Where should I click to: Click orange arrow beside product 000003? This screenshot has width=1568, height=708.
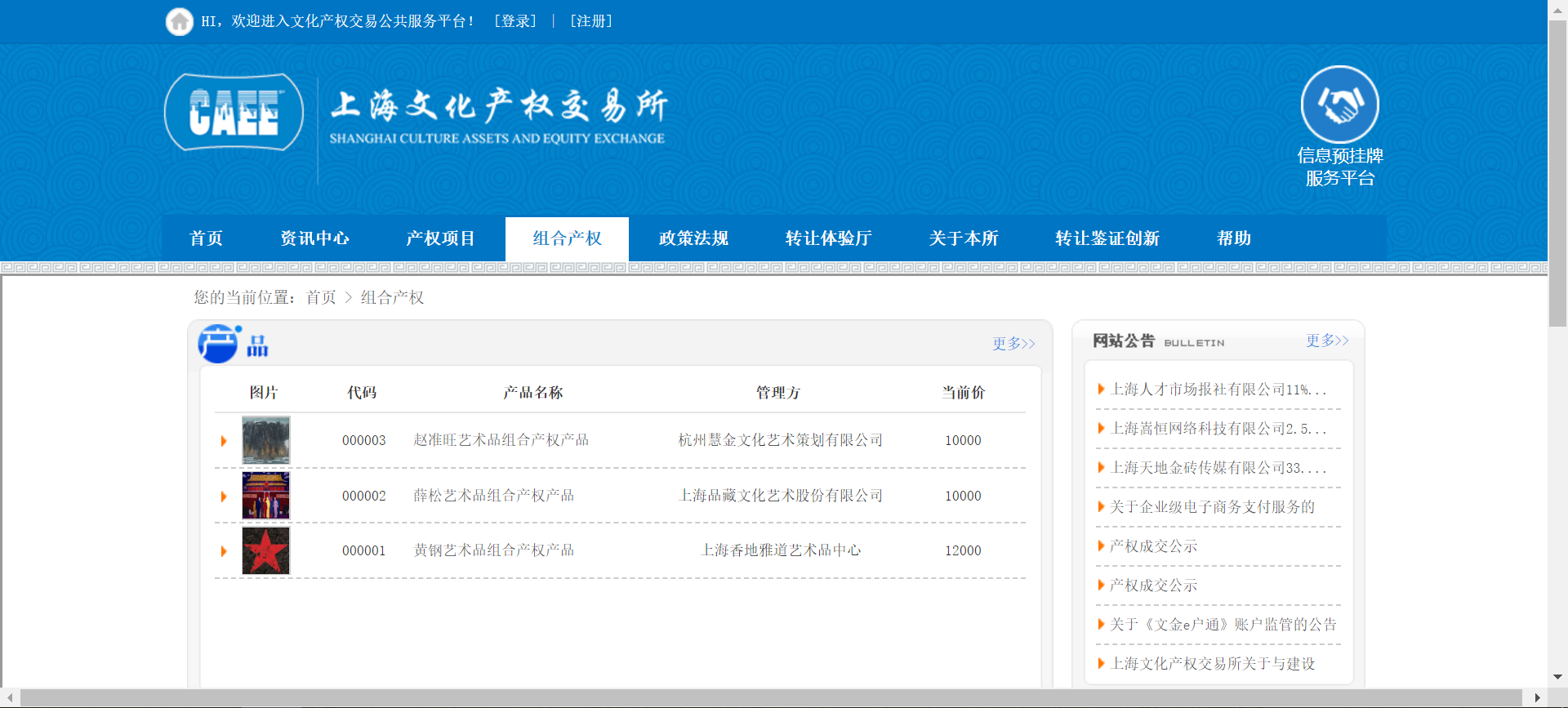click(x=224, y=441)
